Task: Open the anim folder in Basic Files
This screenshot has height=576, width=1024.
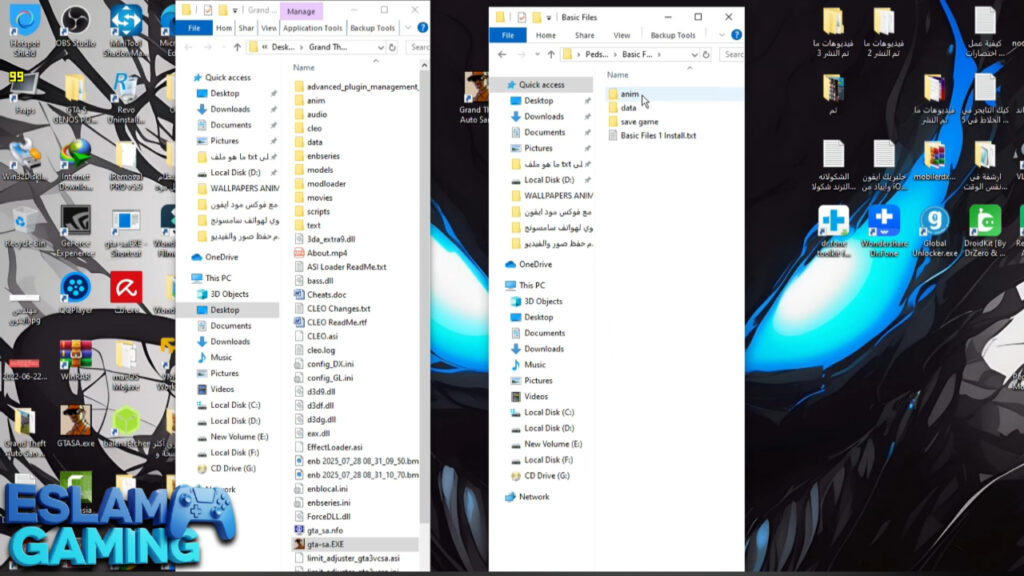Action: [629, 94]
